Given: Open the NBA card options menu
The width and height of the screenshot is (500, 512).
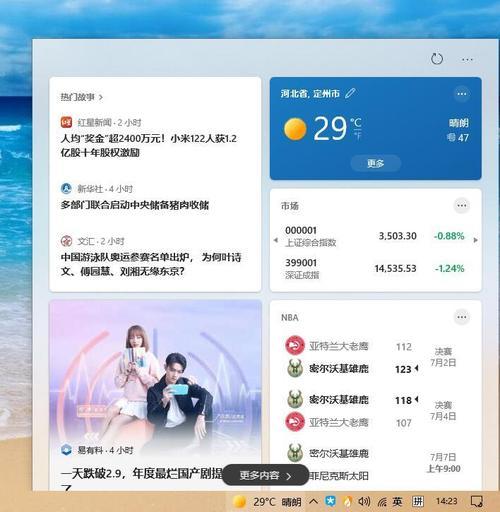Looking at the screenshot, I should click(x=462, y=317).
